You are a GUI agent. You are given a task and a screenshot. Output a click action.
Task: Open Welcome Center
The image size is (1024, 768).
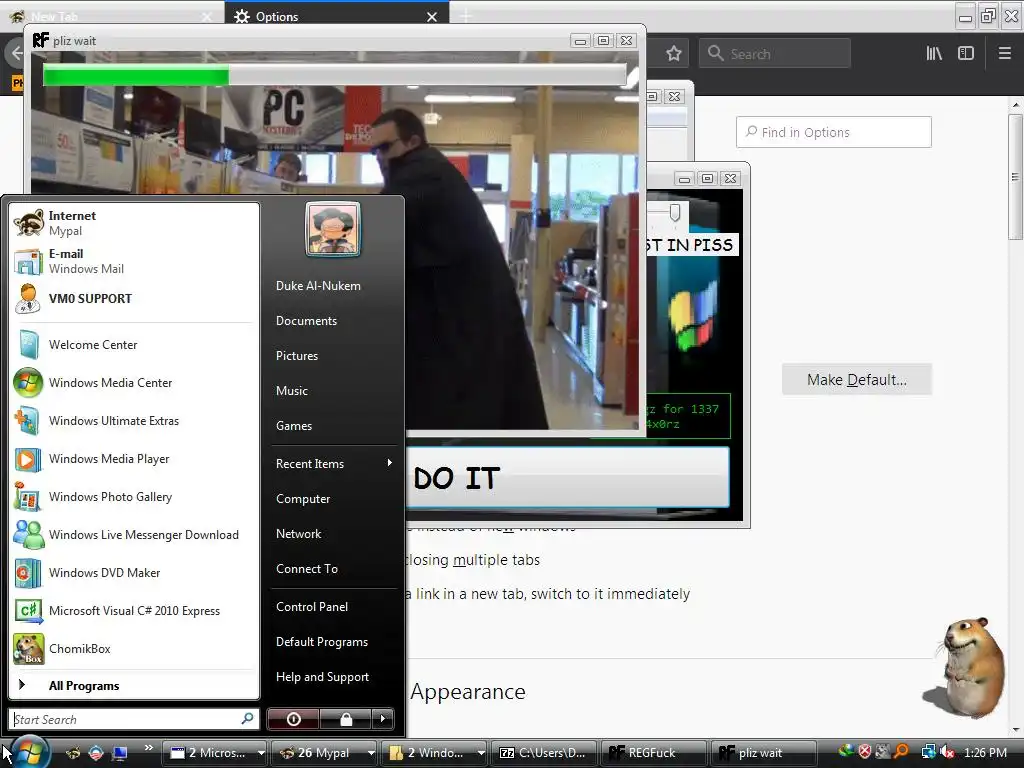tap(134, 345)
